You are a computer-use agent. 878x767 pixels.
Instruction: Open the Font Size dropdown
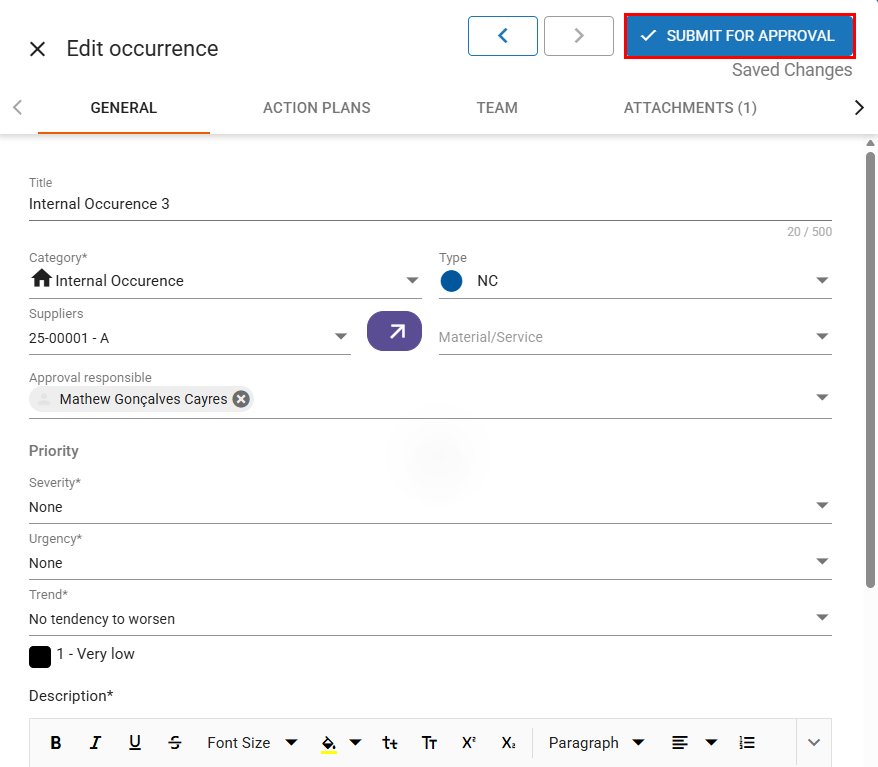tap(251, 743)
